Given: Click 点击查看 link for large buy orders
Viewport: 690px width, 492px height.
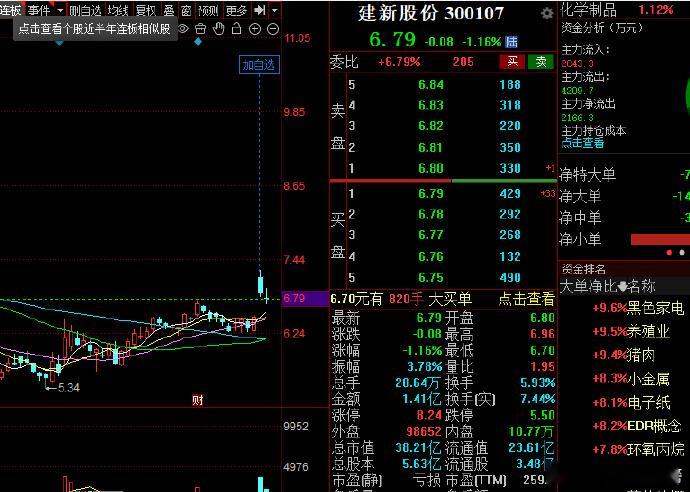Looking at the screenshot, I should (526, 299).
